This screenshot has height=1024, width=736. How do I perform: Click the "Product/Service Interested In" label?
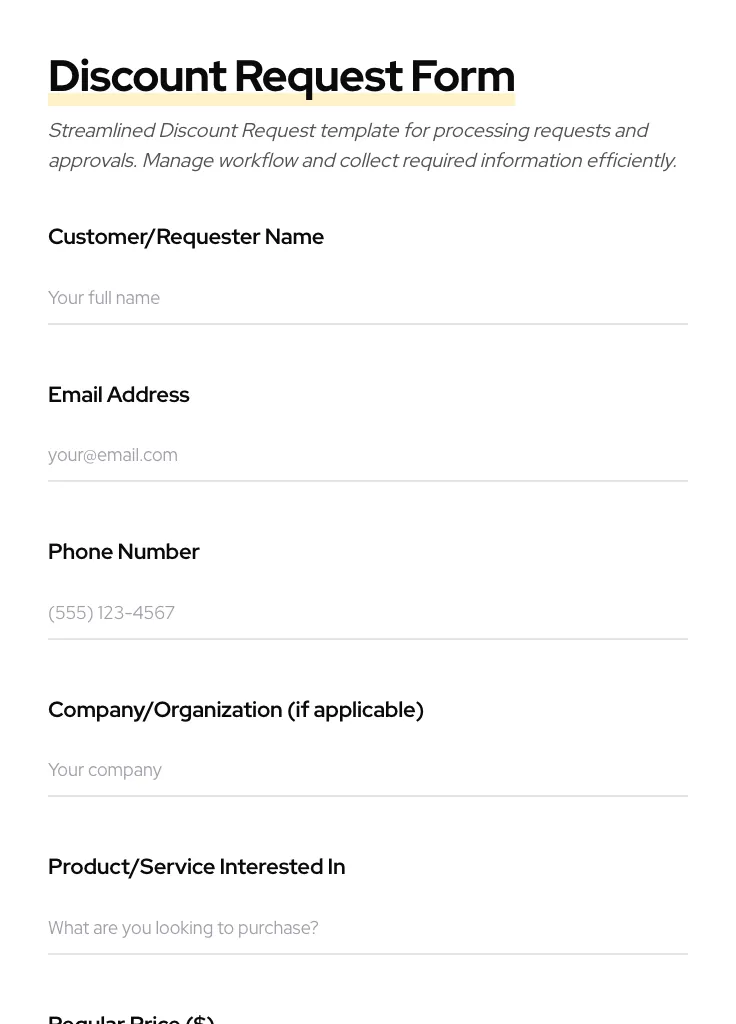197,867
